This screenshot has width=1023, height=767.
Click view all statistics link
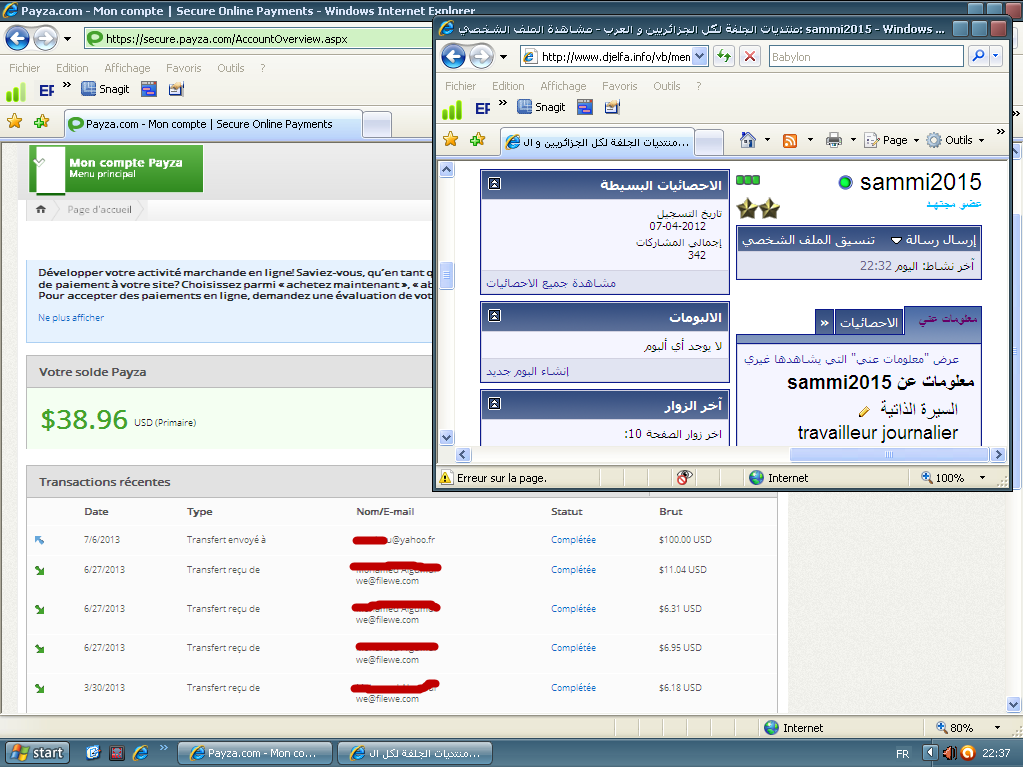pos(551,283)
